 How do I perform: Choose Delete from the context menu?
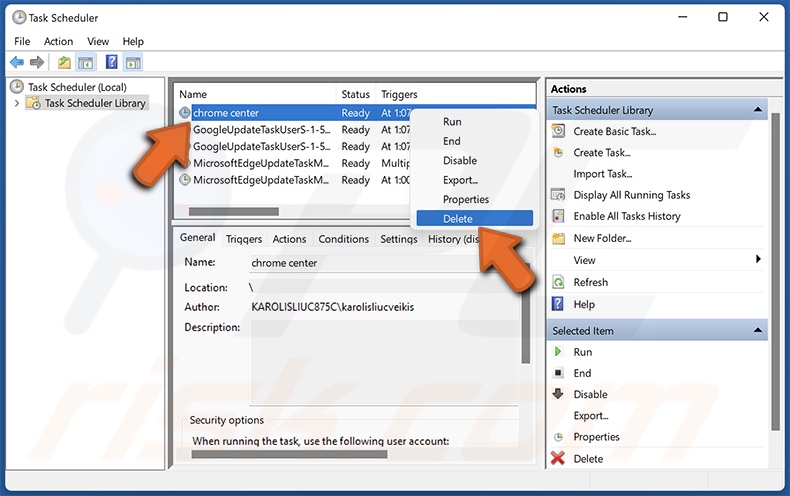click(x=458, y=219)
